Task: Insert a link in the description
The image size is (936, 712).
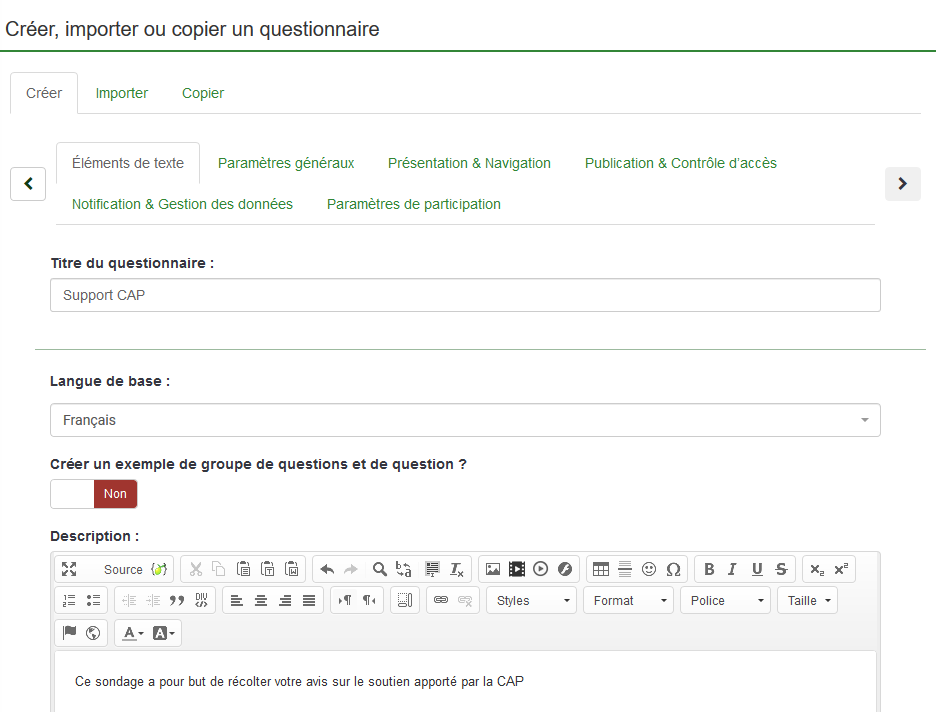Action: pos(441,600)
